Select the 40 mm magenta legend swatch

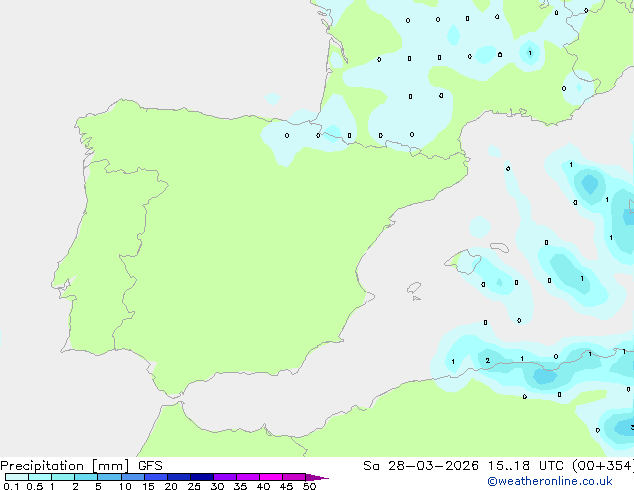click(x=271, y=477)
